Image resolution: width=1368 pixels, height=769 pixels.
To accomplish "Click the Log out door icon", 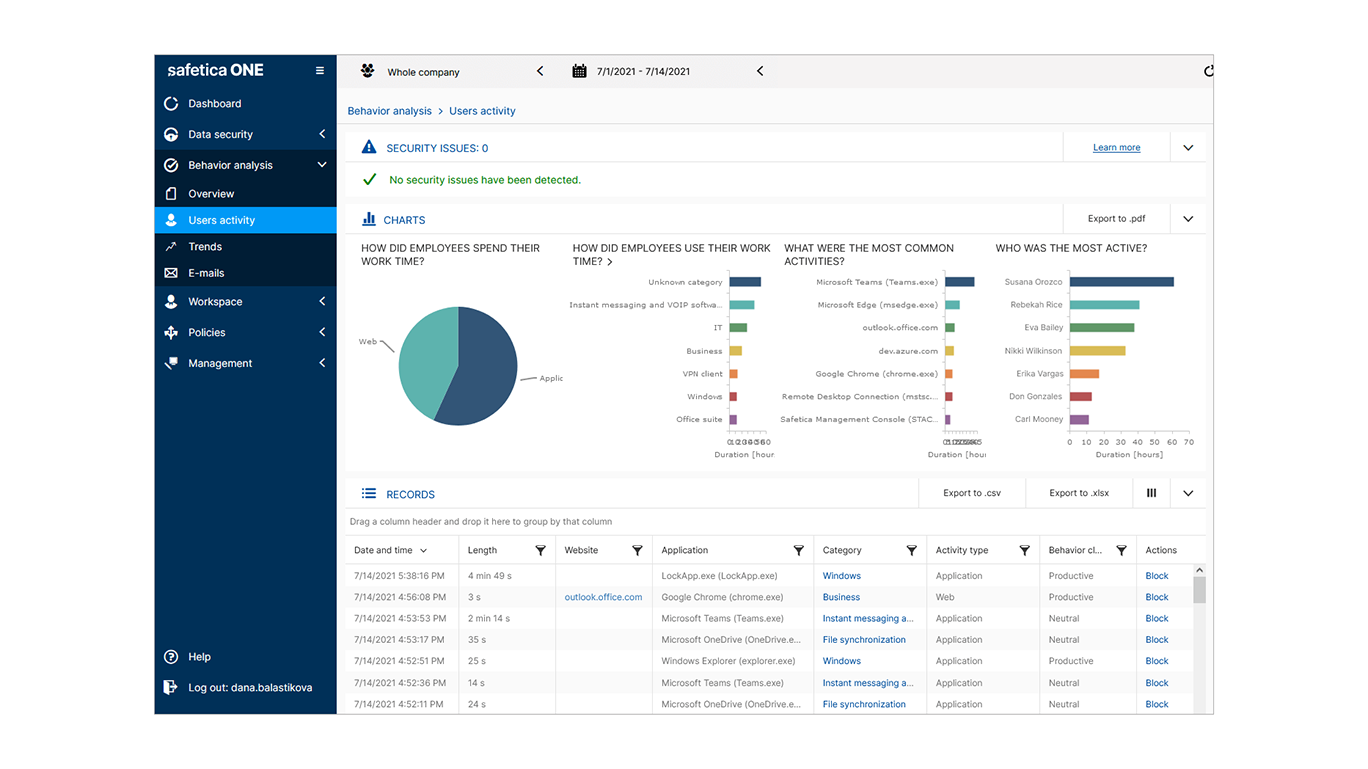I will (171, 687).
